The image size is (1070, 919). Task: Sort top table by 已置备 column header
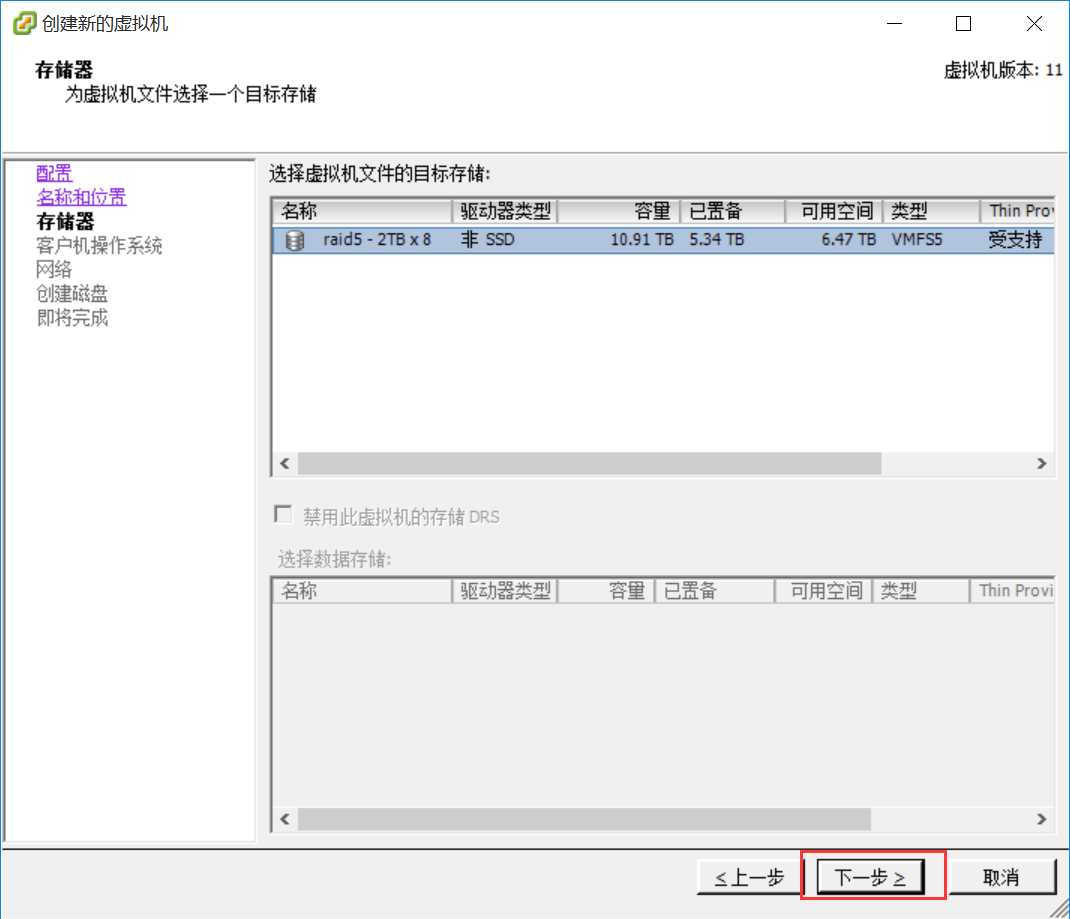733,211
